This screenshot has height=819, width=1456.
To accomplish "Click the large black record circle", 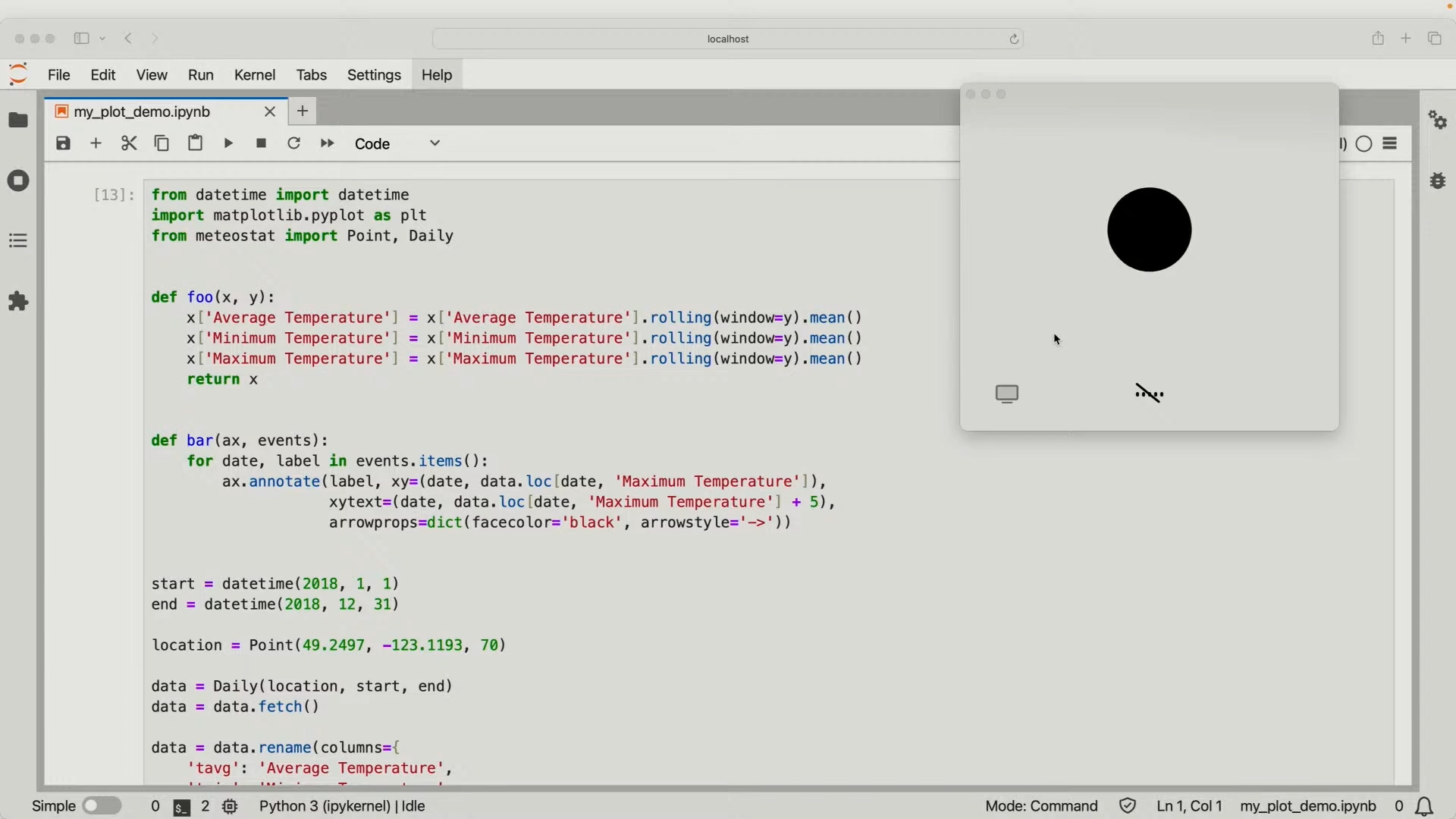I will 1149,230.
